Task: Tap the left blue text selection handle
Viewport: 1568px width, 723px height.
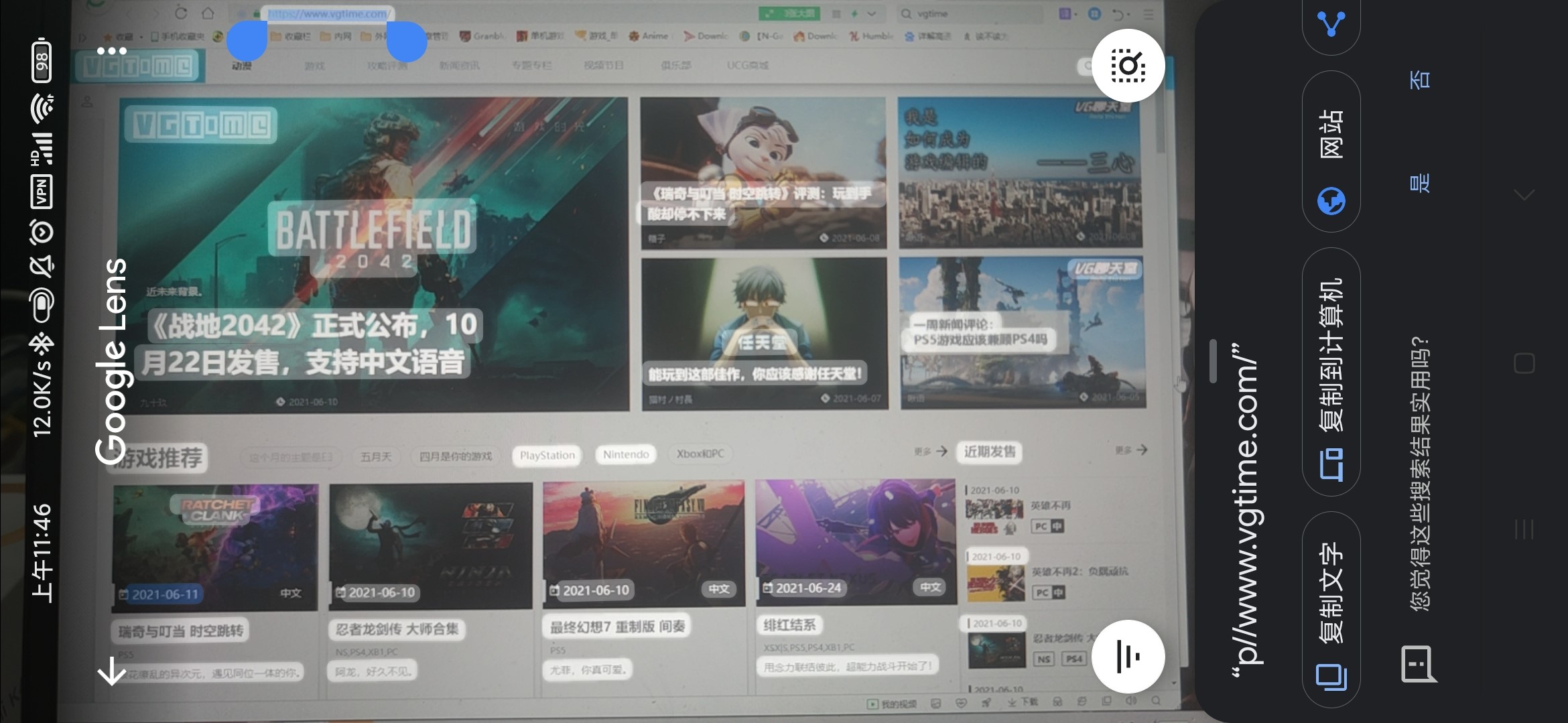Action: tap(247, 42)
